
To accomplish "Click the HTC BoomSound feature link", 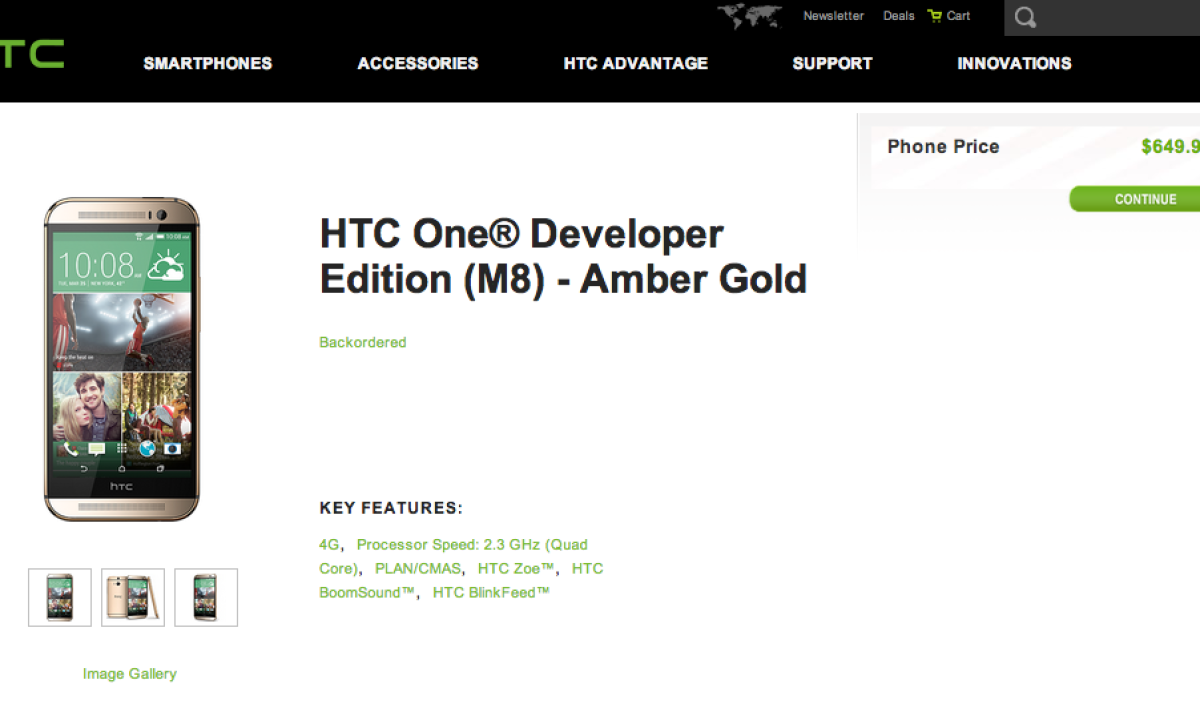I will coord(461,581).
